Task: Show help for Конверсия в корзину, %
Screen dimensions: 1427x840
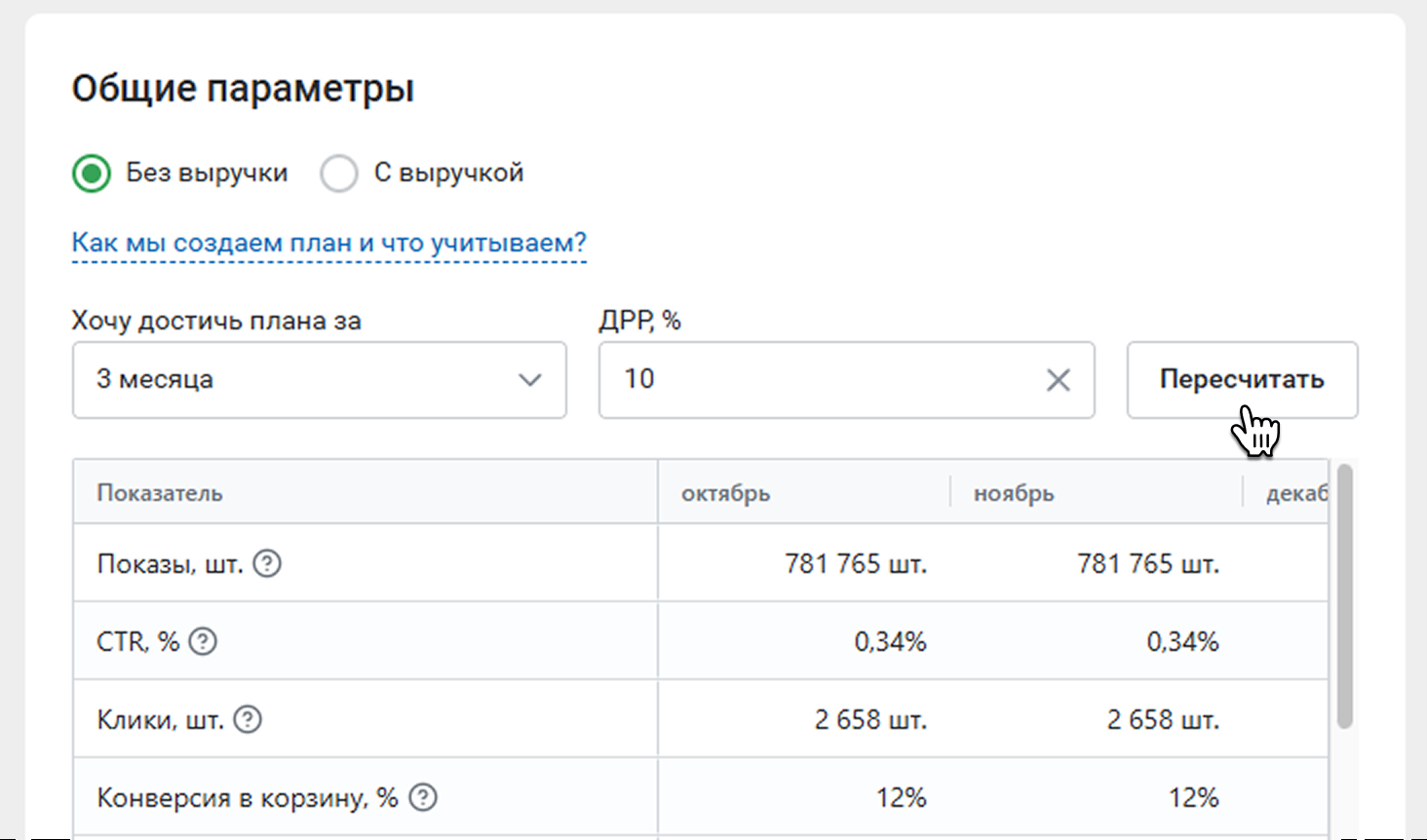Action: [x=422, y=797]
